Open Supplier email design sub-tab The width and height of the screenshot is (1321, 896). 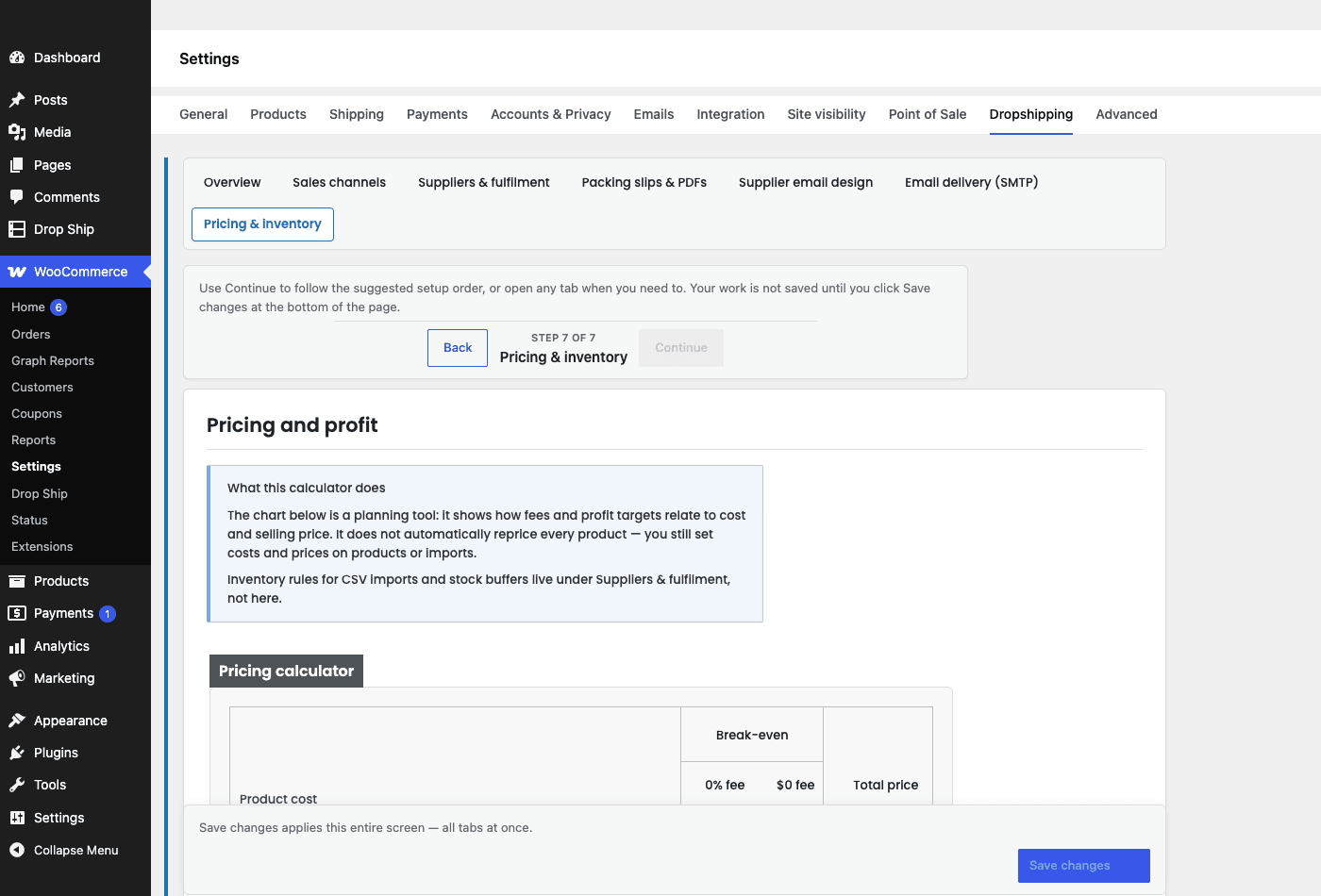806,183
